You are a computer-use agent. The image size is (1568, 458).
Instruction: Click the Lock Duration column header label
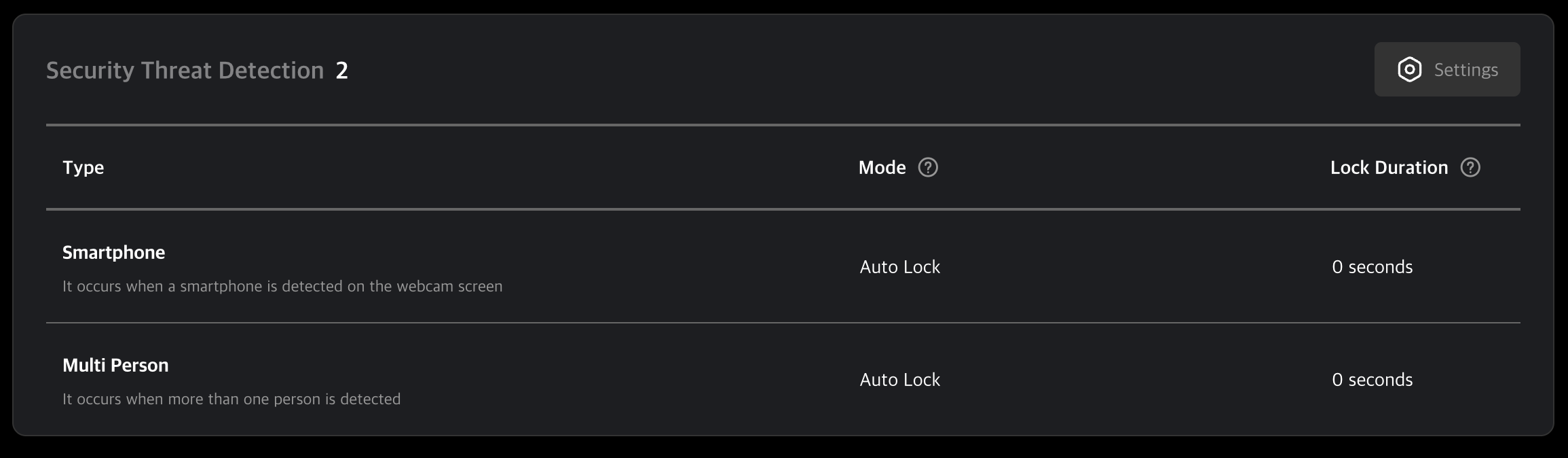pos(1389,168)
